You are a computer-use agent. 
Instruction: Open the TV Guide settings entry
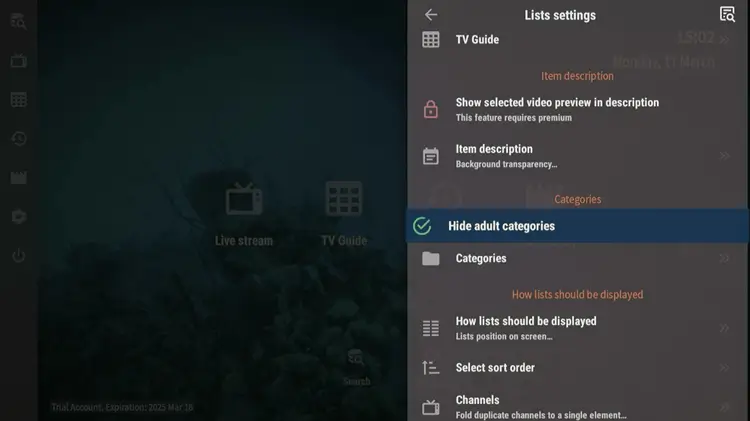point(477,40)
